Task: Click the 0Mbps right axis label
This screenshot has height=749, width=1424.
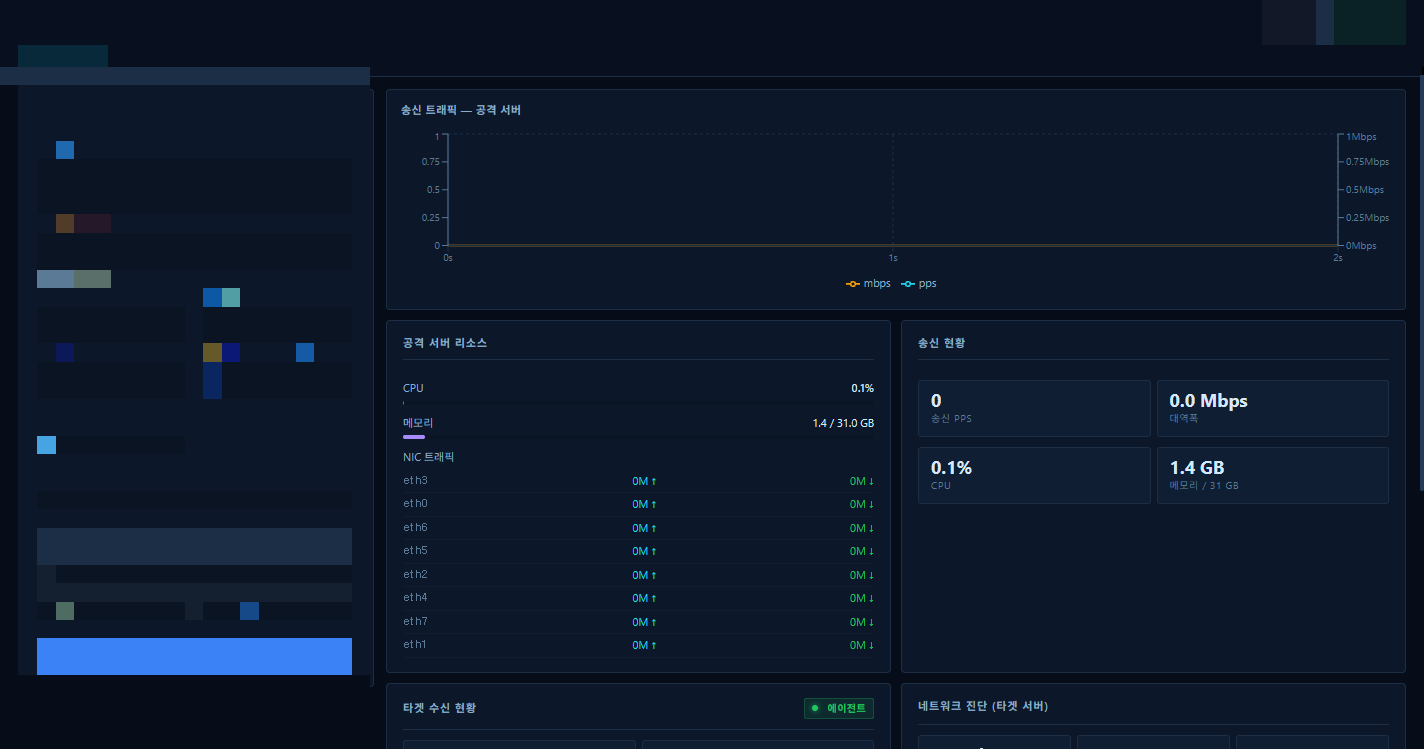Action: [1361, 246]
